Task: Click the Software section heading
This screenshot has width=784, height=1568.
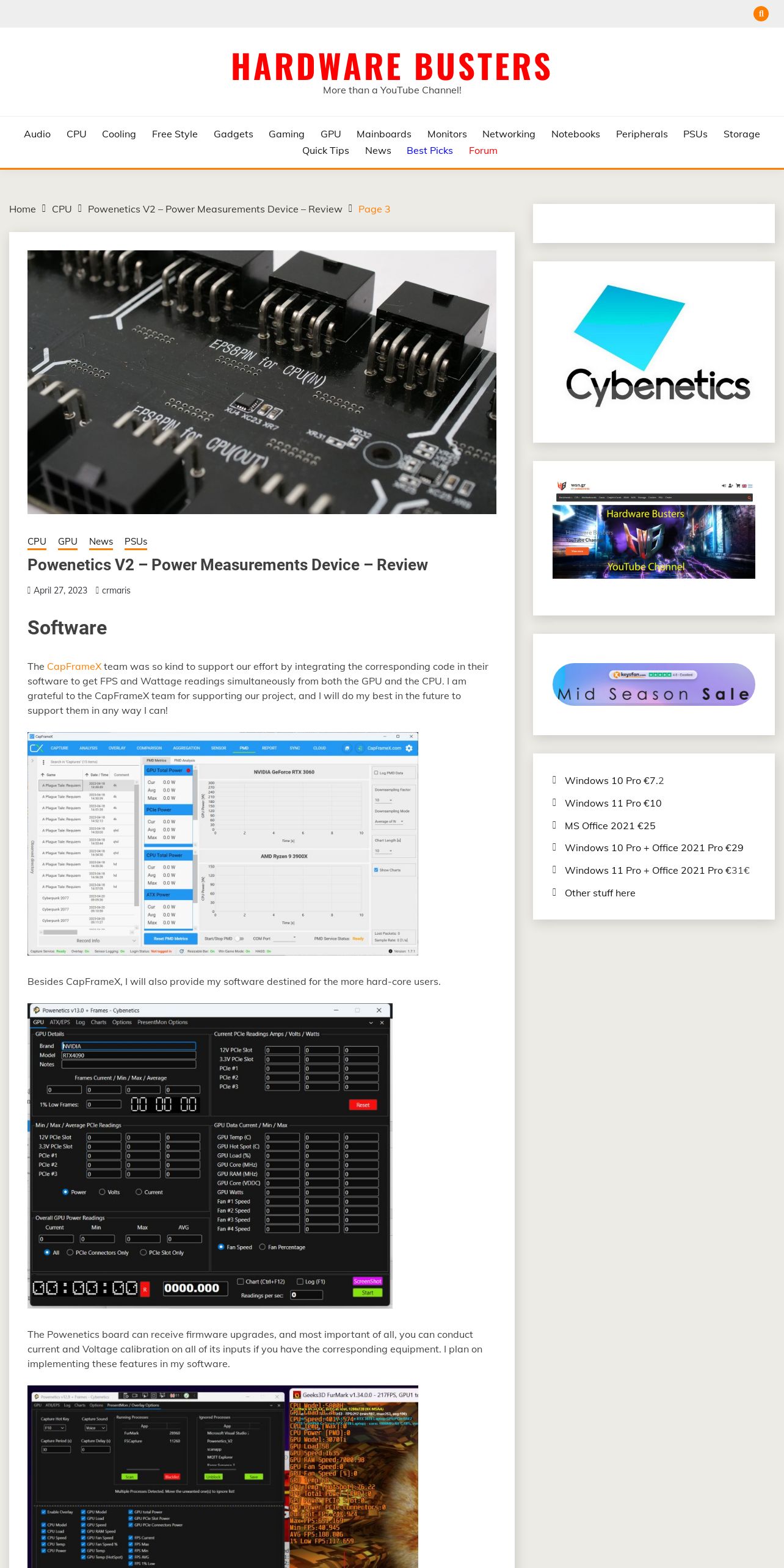Action: [x=67, y=628]
